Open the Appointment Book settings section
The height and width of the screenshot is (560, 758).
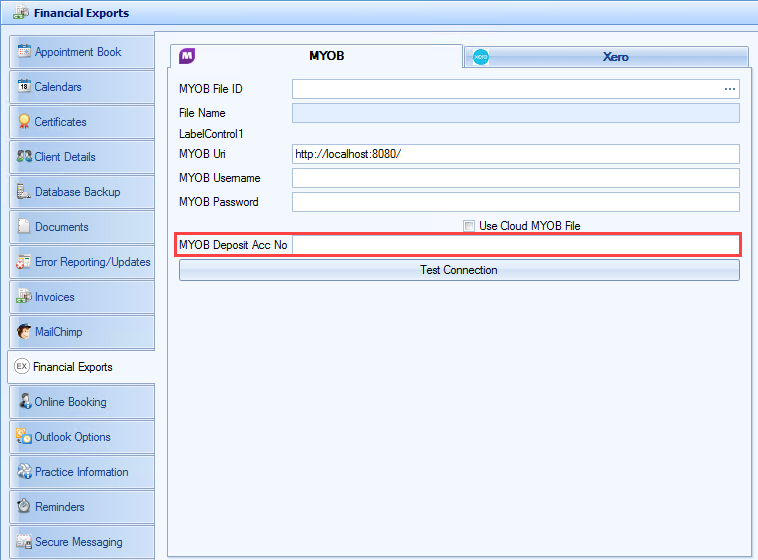coord(82,52)
